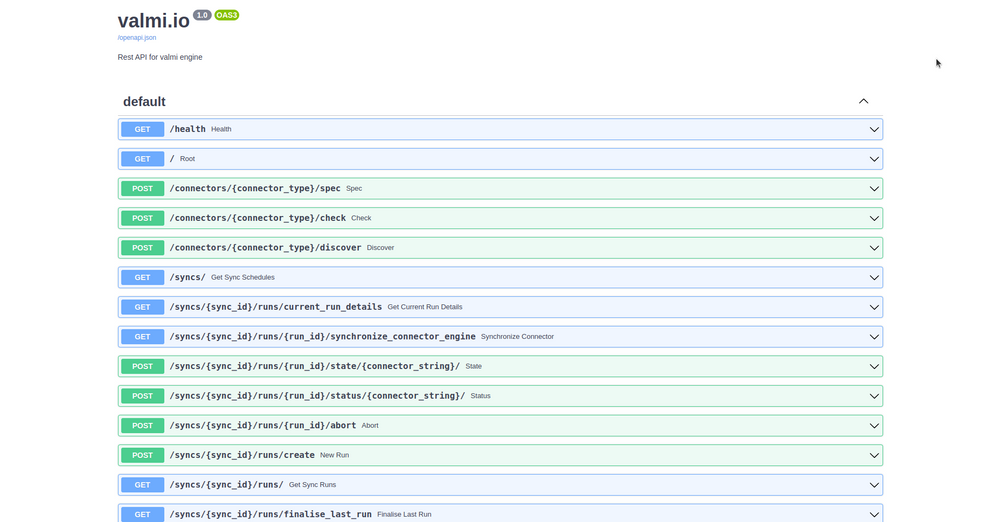Click GET badge for Root endpoint
The image size is (1000, 522).
pos(142,159)
